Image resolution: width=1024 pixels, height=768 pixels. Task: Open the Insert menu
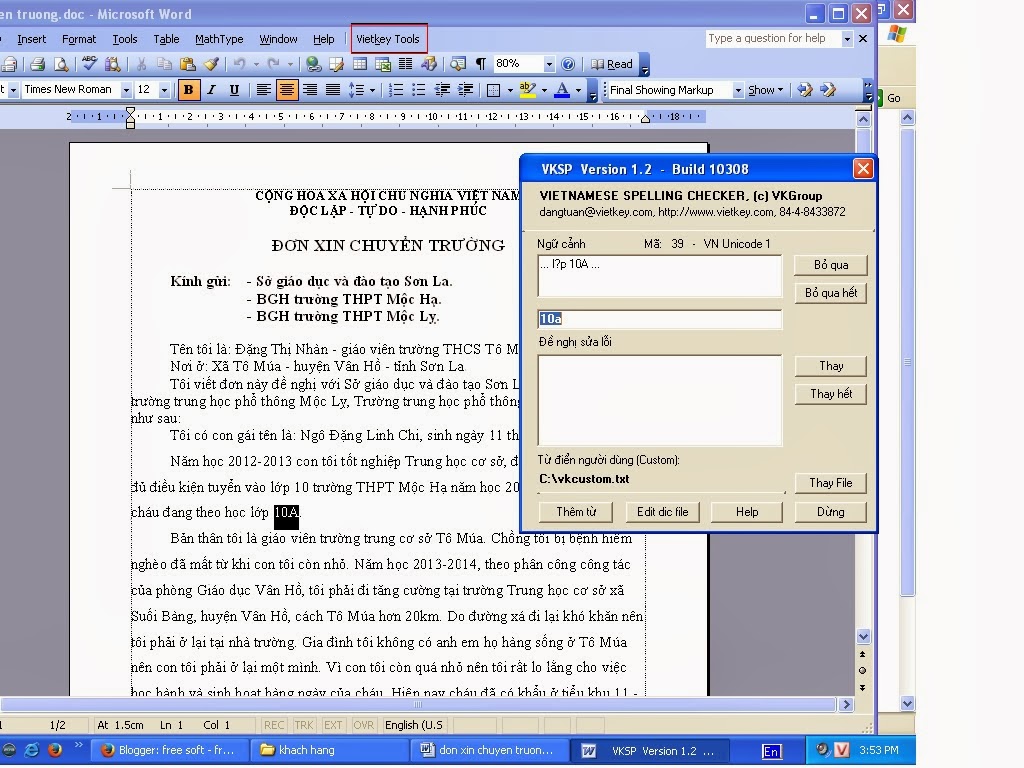pyautogui.click(x=31, y=39)
